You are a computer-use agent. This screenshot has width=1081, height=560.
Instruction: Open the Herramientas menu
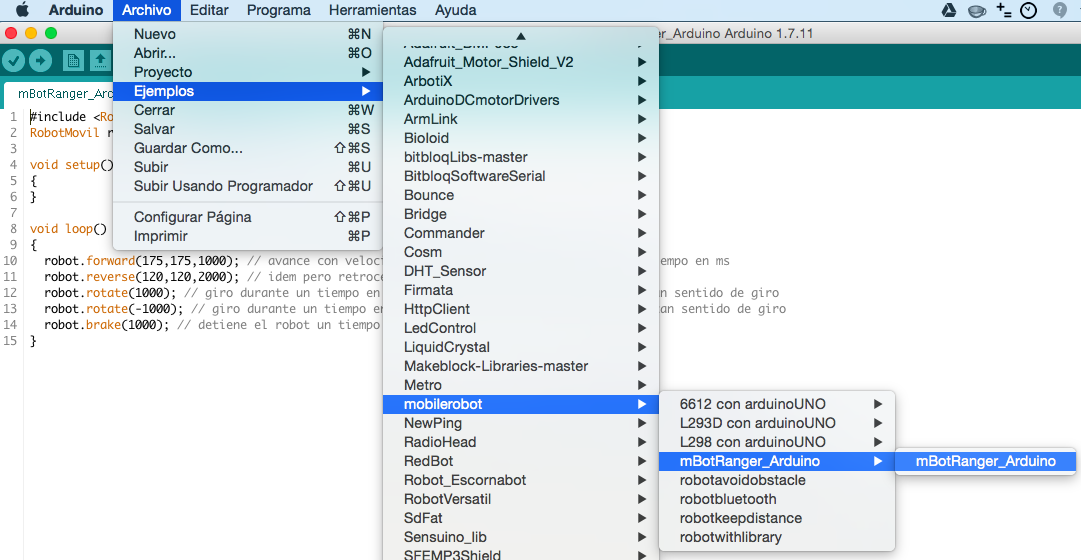click(x=372, y=10)
